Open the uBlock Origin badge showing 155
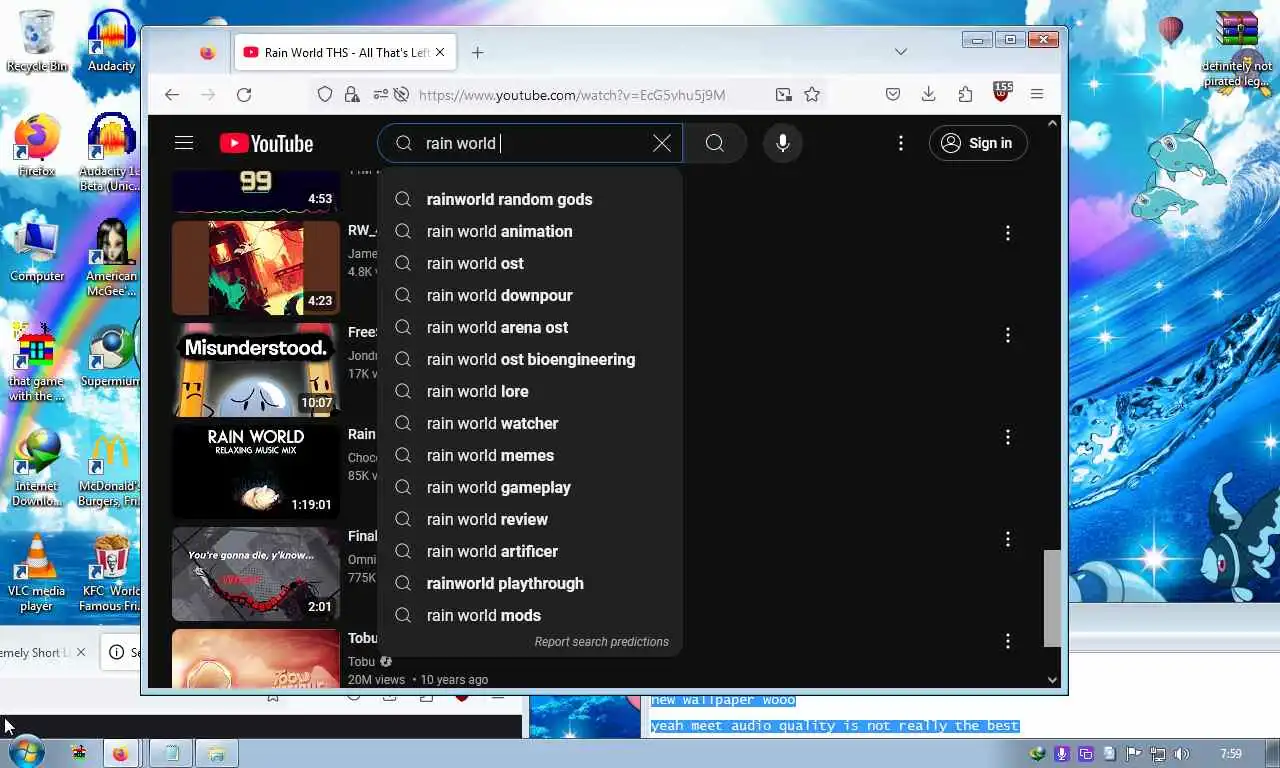1280x768 pixels. tap(1002, 92)
